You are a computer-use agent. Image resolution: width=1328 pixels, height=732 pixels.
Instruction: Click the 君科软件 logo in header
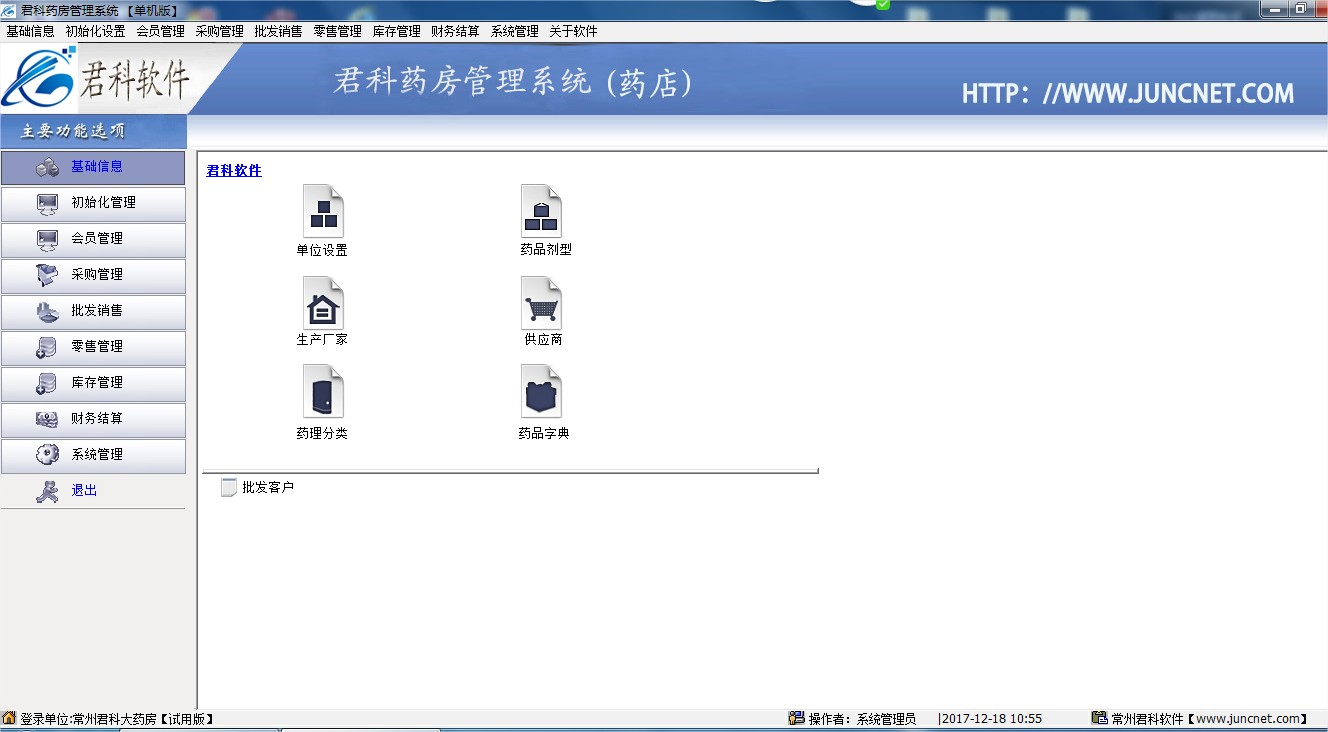pyautogui.click(x=95, y=78)
